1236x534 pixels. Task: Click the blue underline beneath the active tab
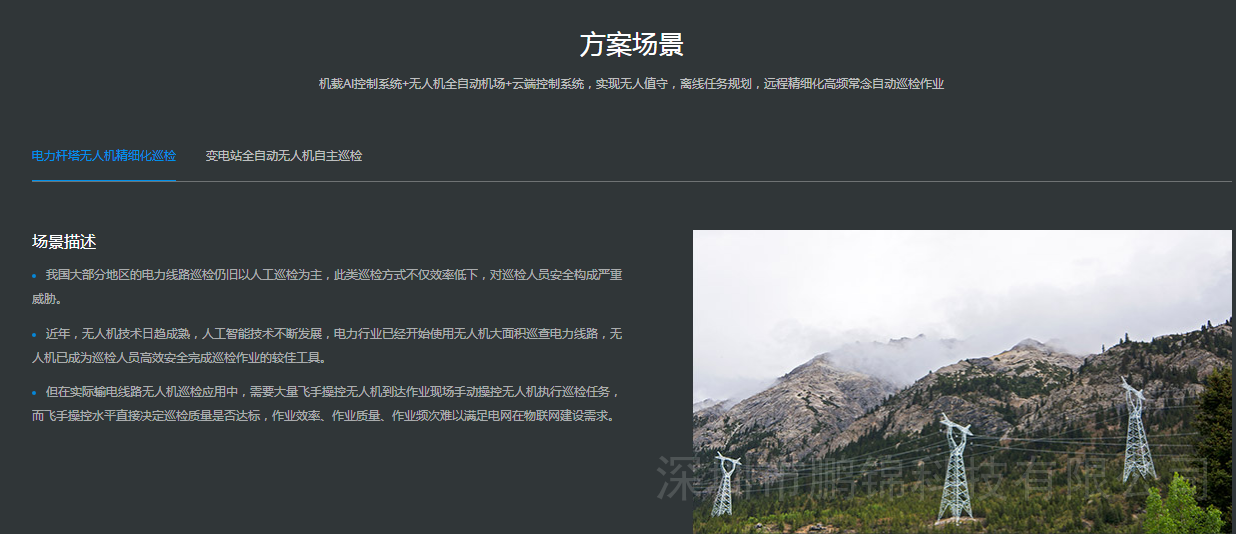tap(104, 180)
